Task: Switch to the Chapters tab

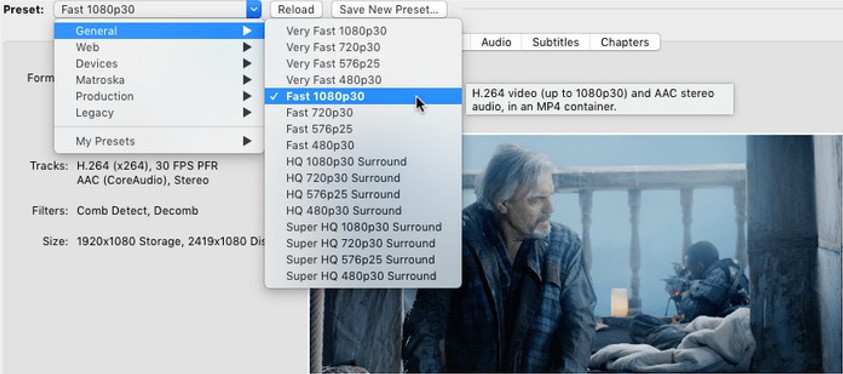Action: [x=625, y=42]
